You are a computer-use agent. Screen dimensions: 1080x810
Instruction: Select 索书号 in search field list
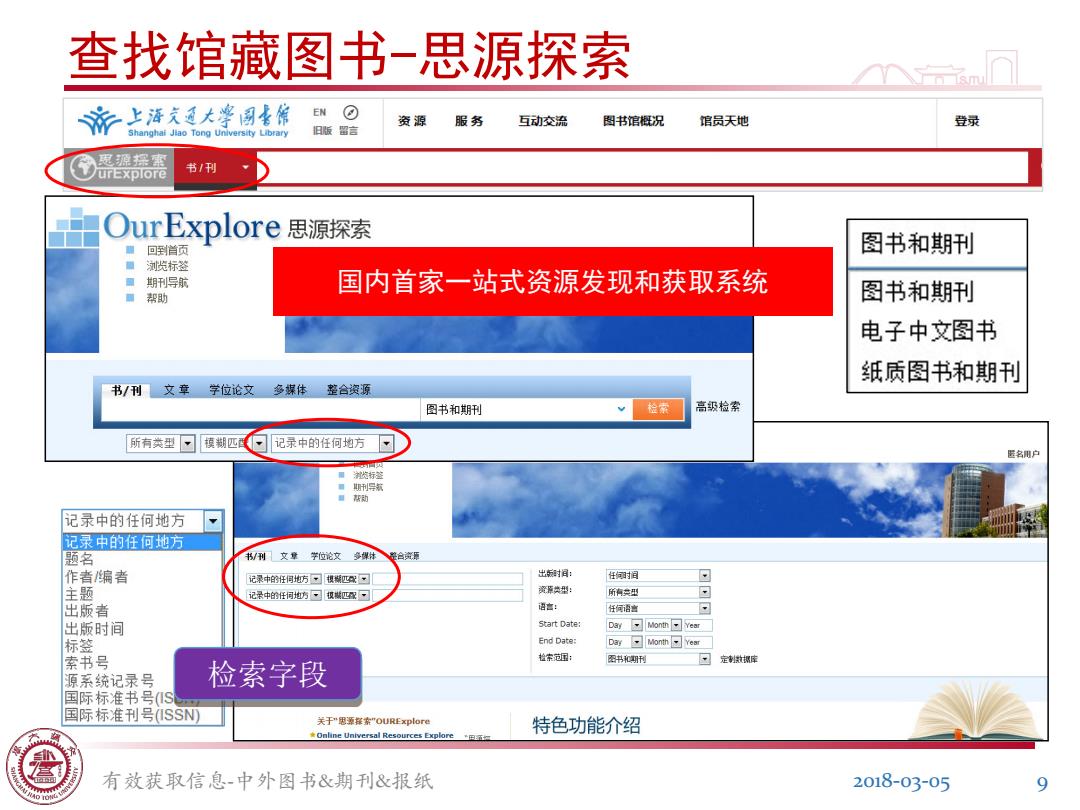(87, 663)
